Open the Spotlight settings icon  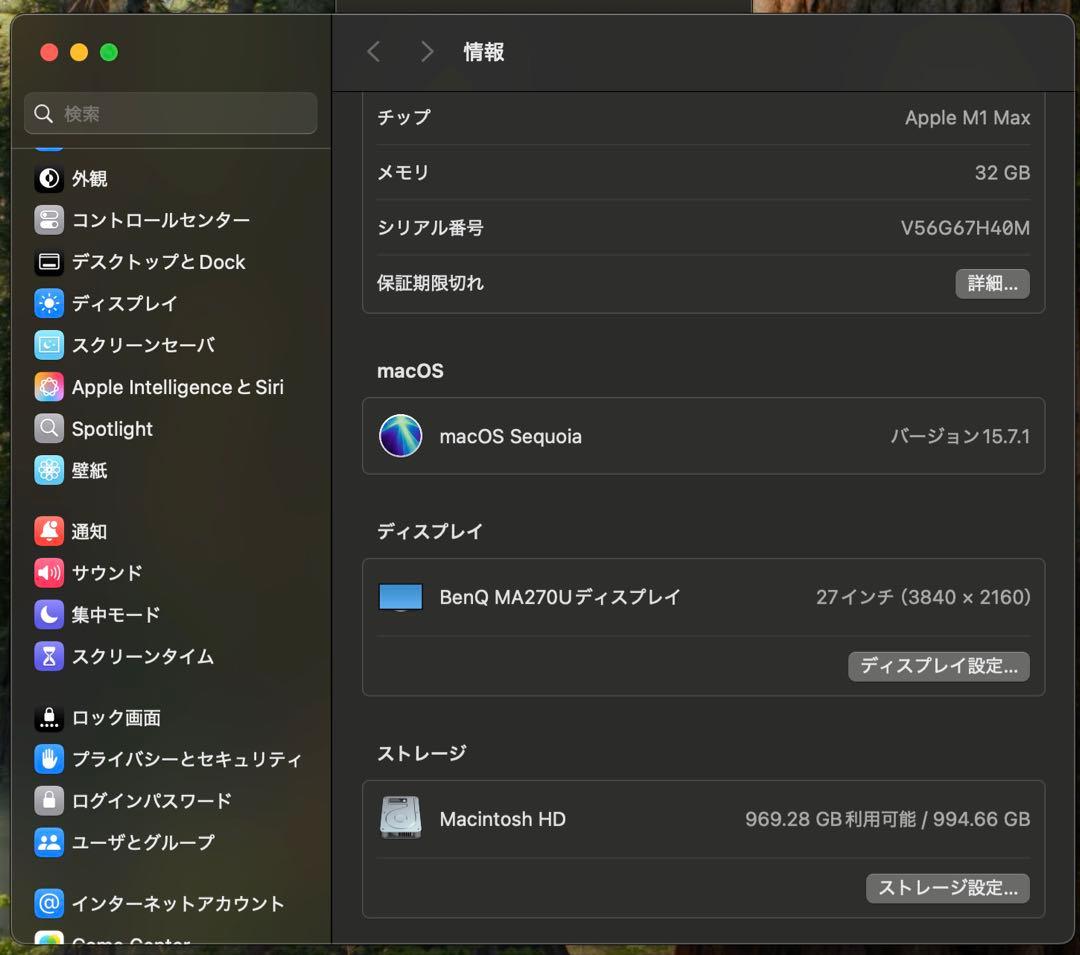click(x=49, y=428)
